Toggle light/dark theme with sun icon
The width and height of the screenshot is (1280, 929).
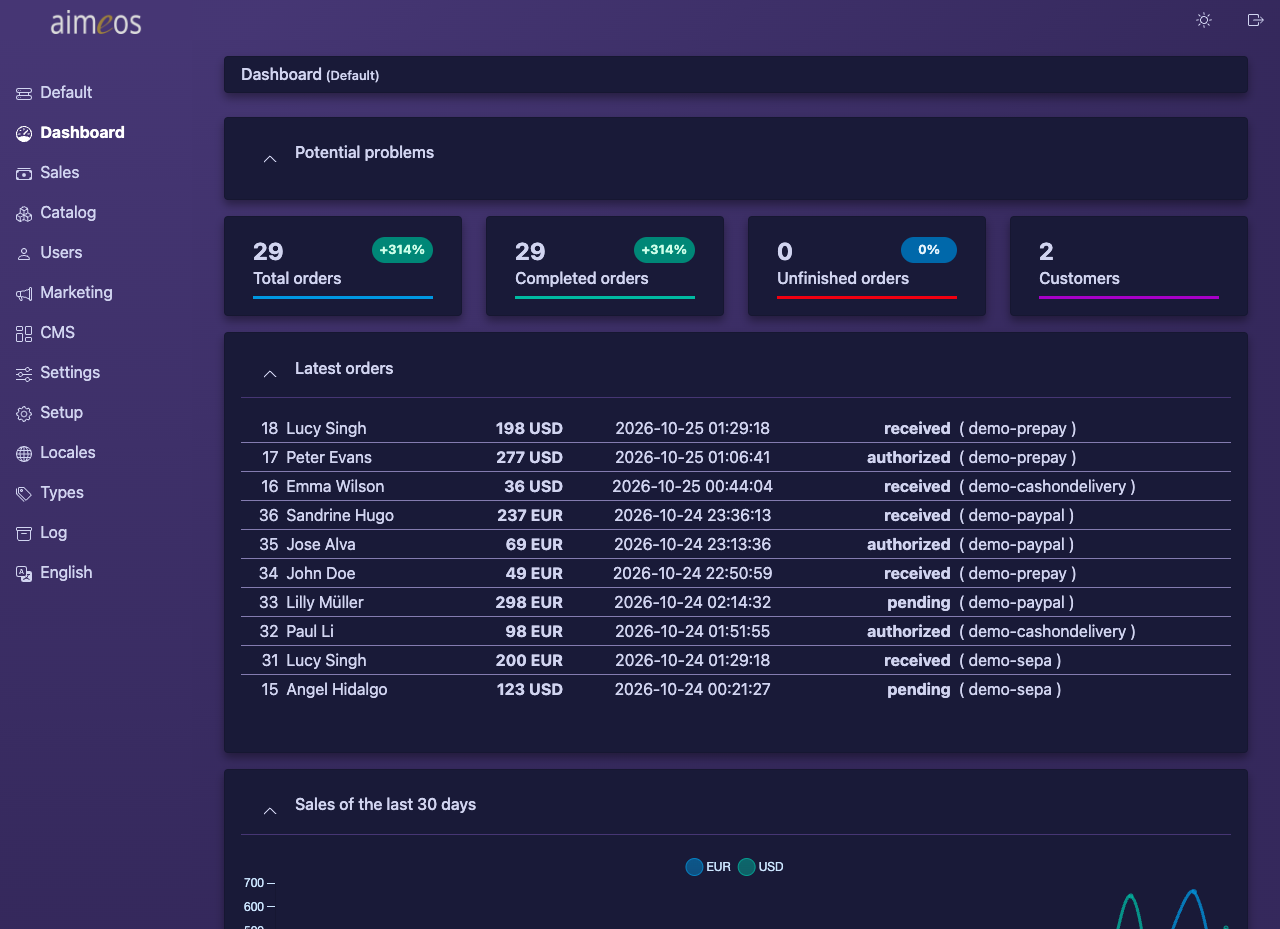click(x=1204, y=20)
